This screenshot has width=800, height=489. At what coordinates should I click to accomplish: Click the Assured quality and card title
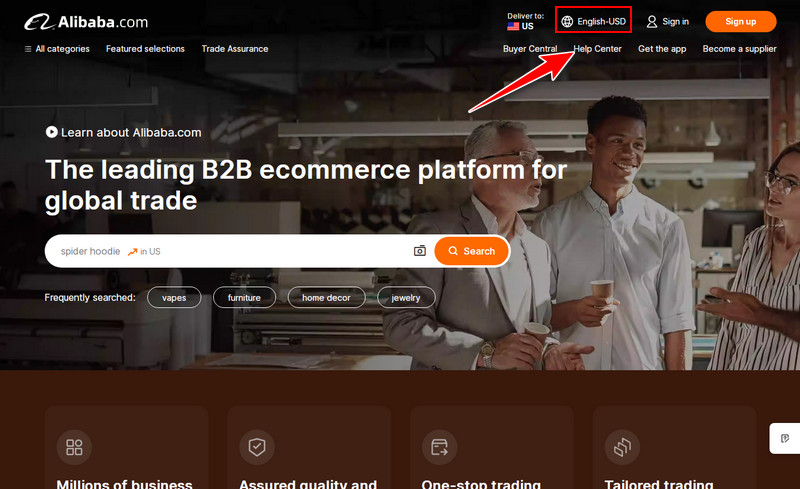coord(308,484)
